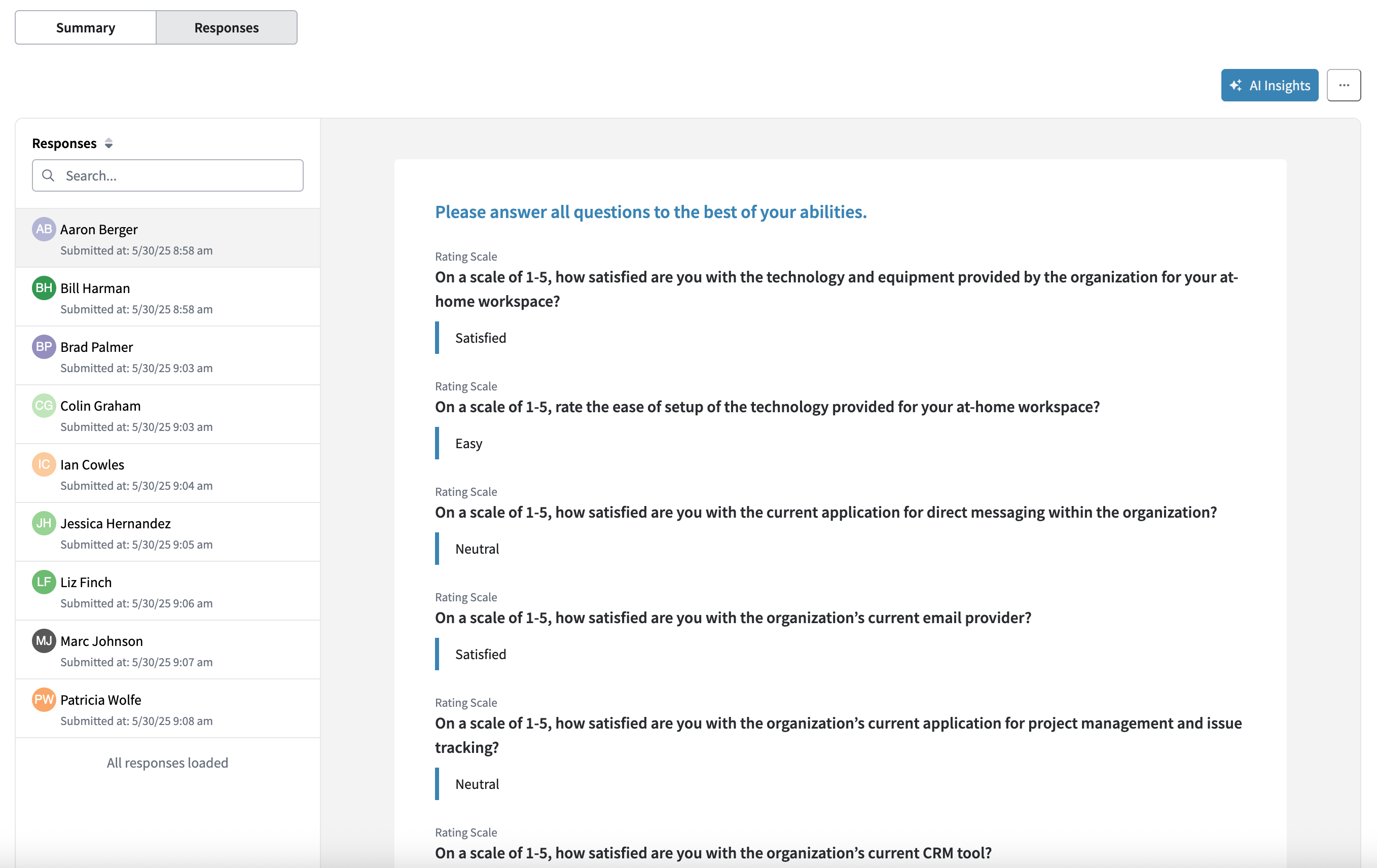Open Liz Finch's response
This screenshot has width=1377, height=868.
(167, 591)
